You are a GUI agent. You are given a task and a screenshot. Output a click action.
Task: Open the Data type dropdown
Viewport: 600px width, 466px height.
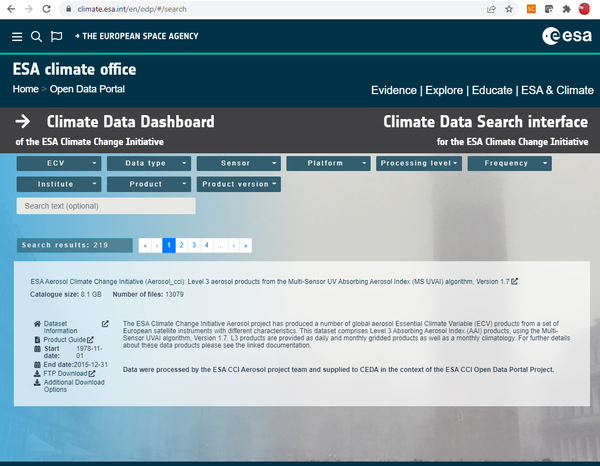point(149,163)
